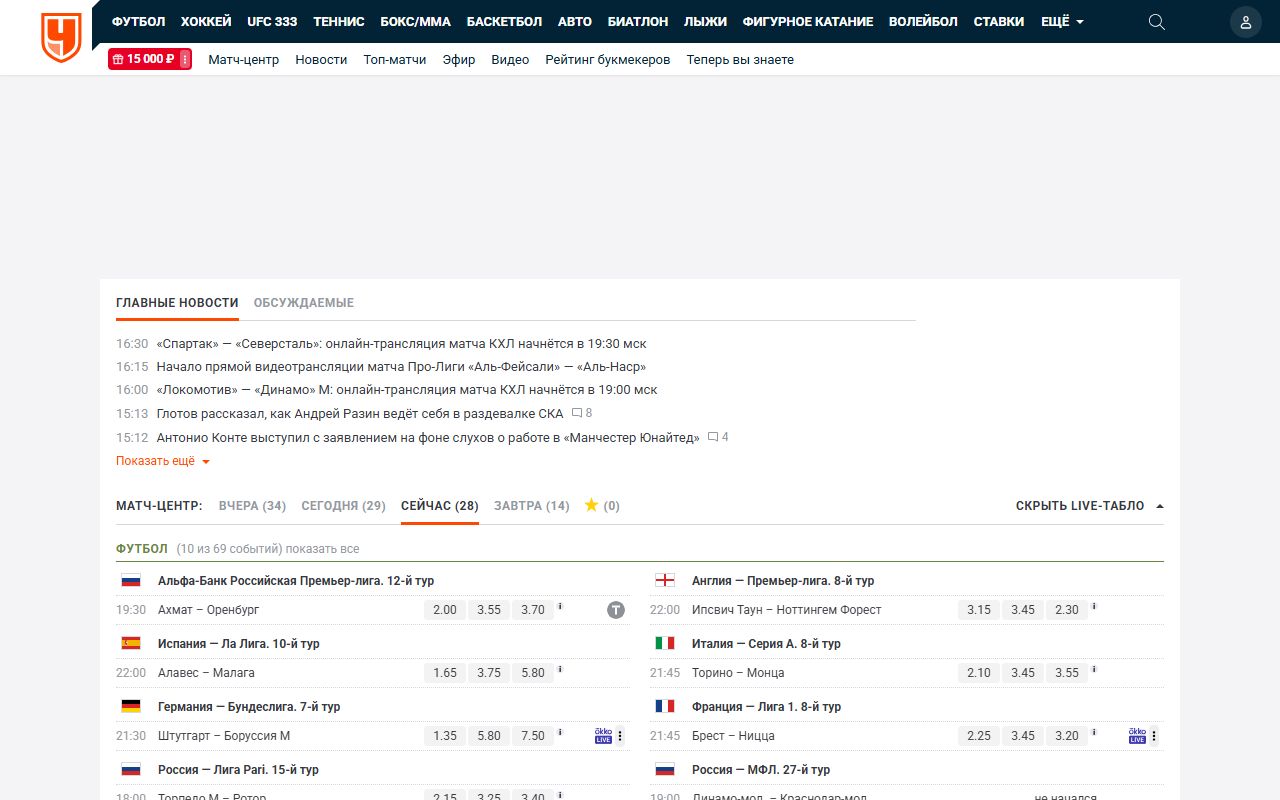Viewport: 1280px width, 800px height.
Task: Open the Матч-центр submenu link
Action: coord(244,59)
